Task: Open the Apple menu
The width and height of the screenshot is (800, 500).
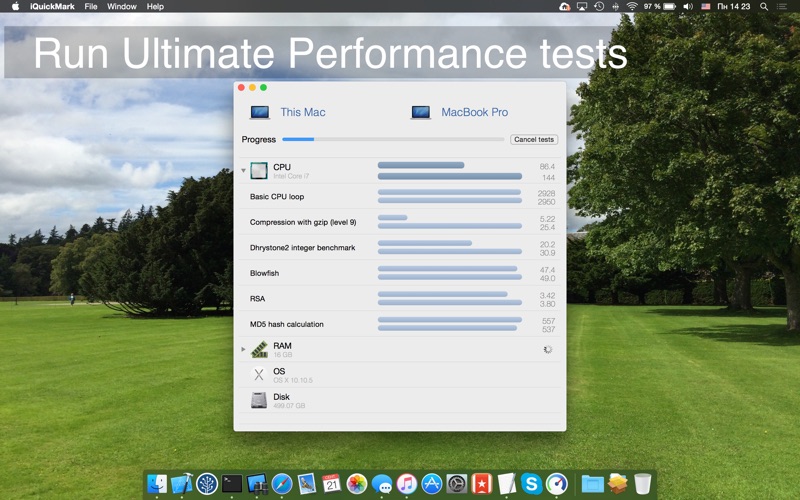Action: pyautogui.click(x=15, y=6)
